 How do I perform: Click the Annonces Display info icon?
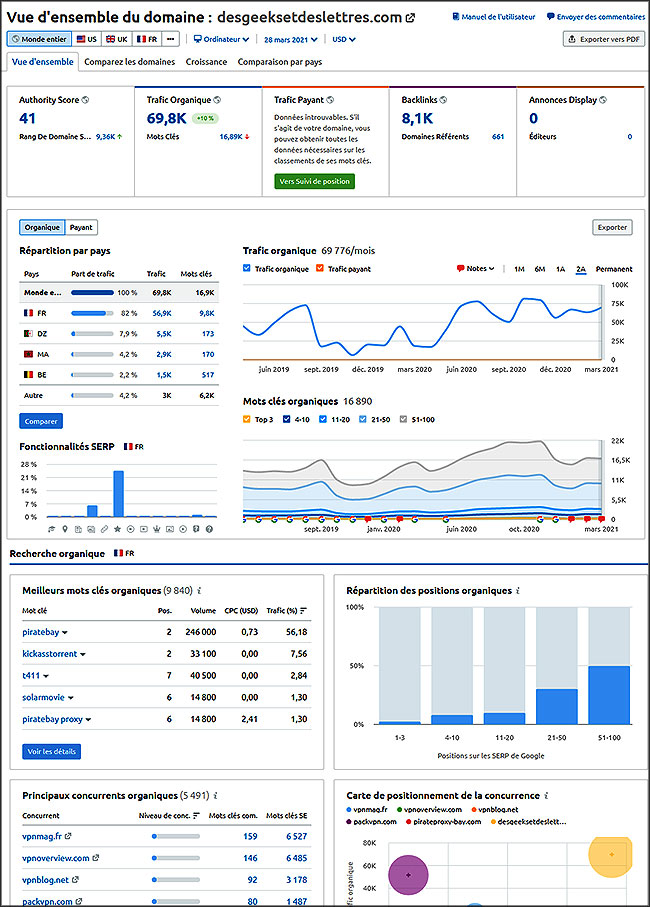603,100
